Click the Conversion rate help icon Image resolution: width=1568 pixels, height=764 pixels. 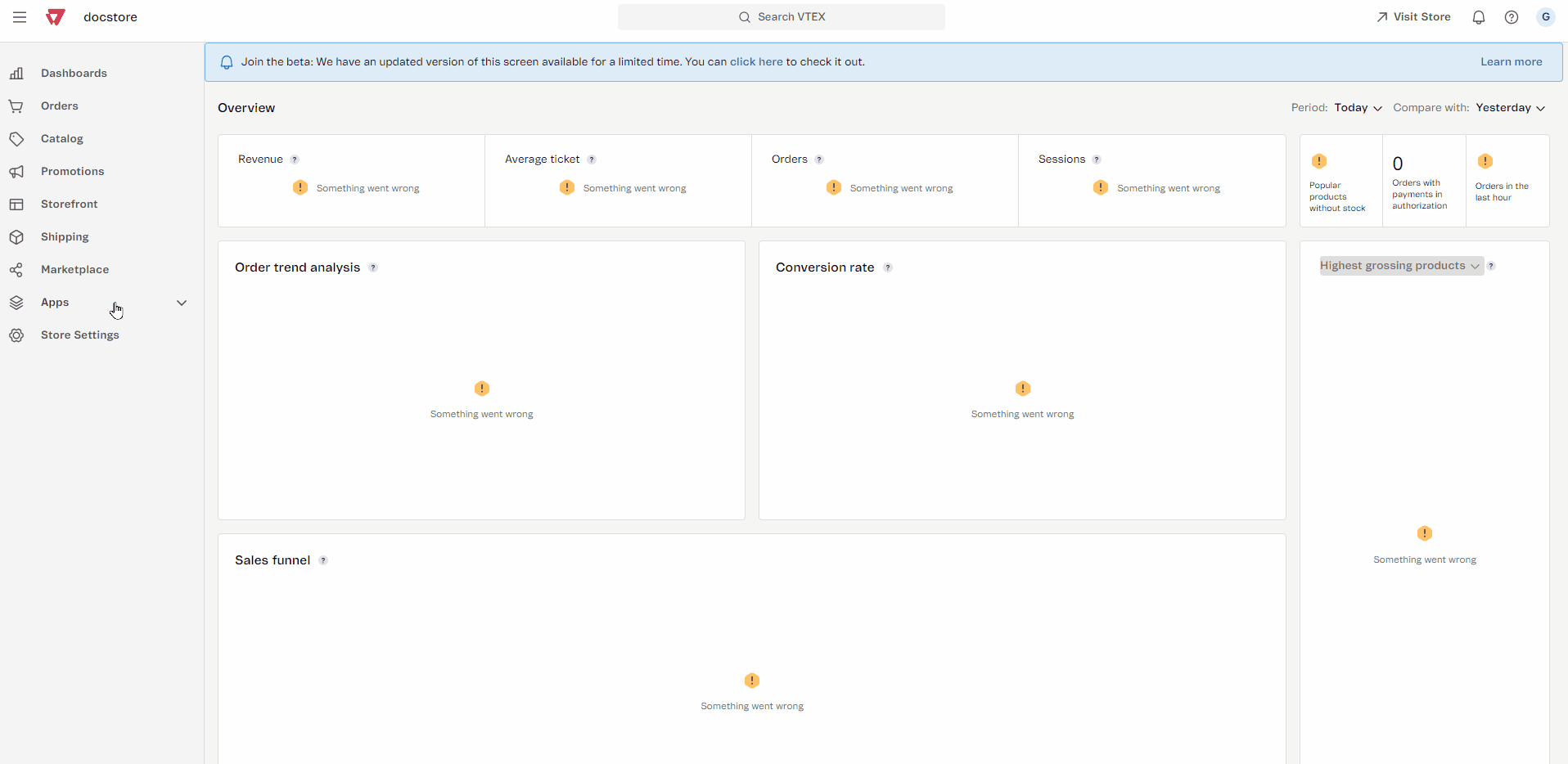click(888, 267)
